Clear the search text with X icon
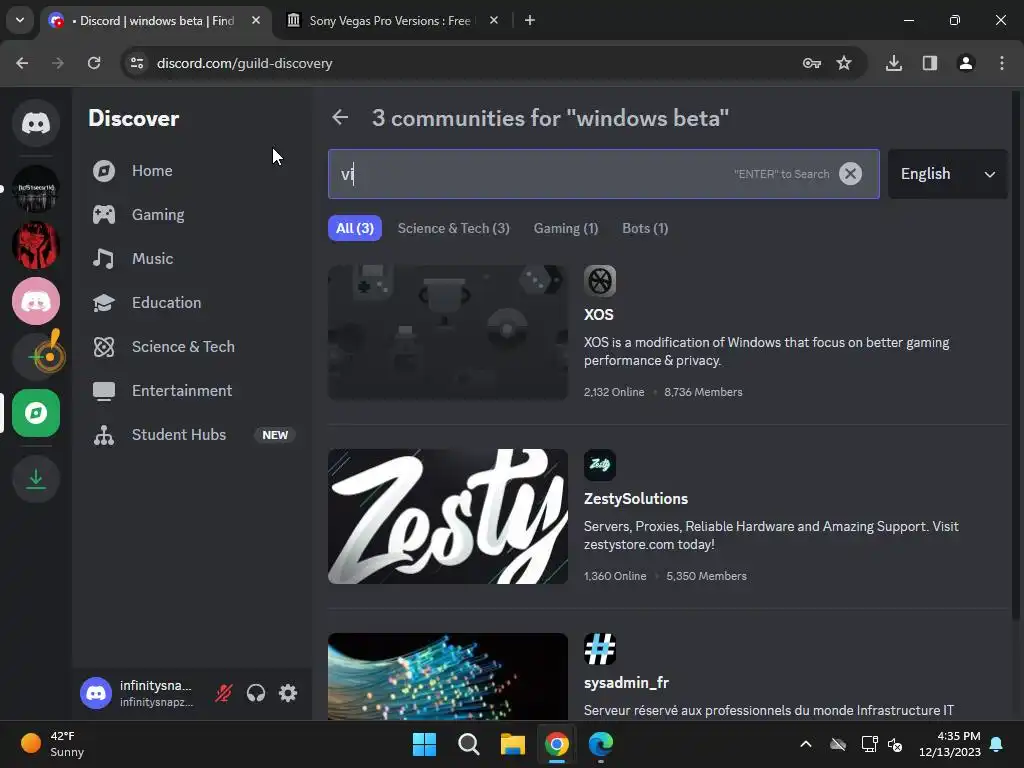Viewport: 1024px width, 768px height. coord(850,174)
